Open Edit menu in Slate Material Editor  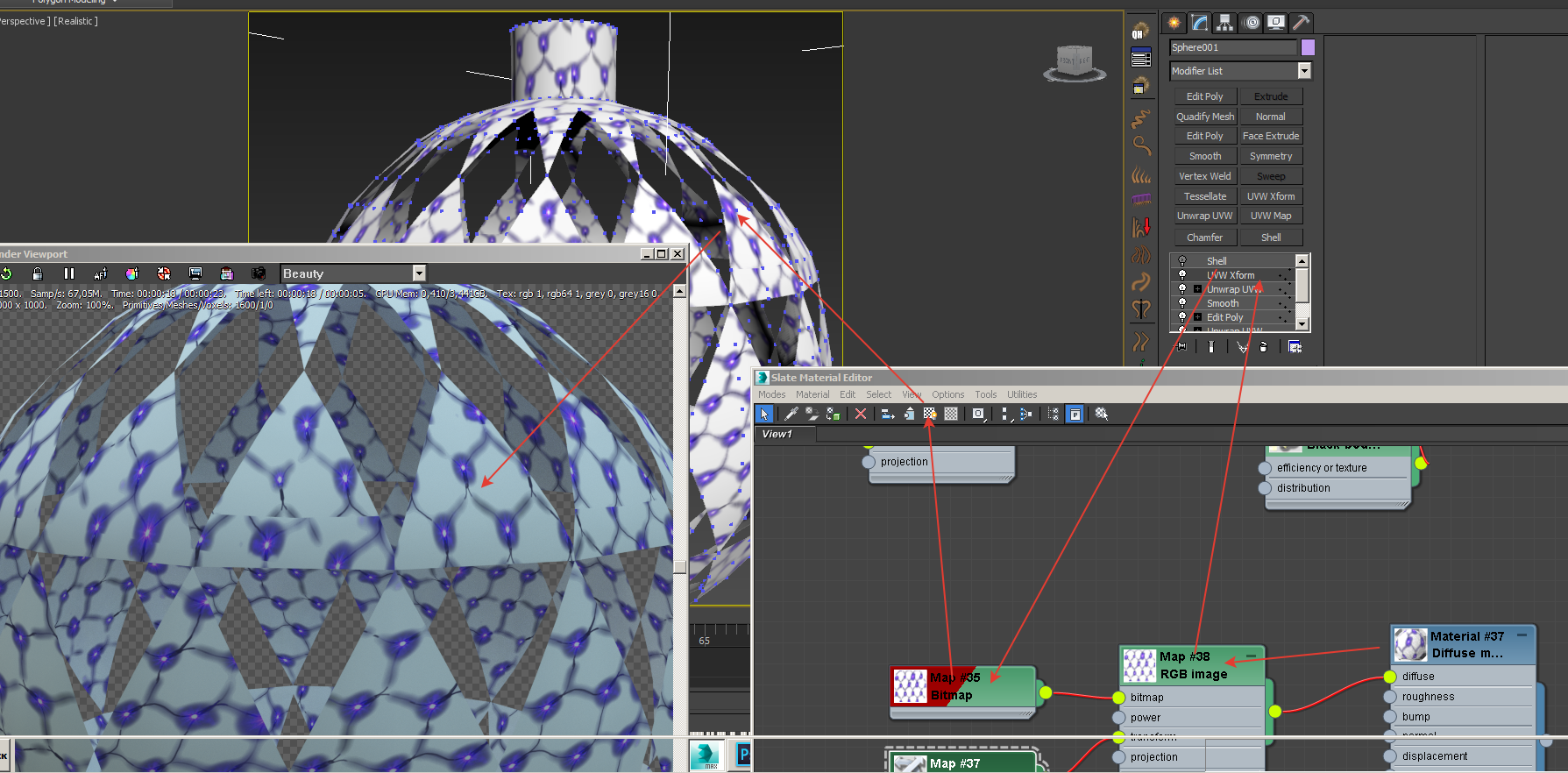848,394
